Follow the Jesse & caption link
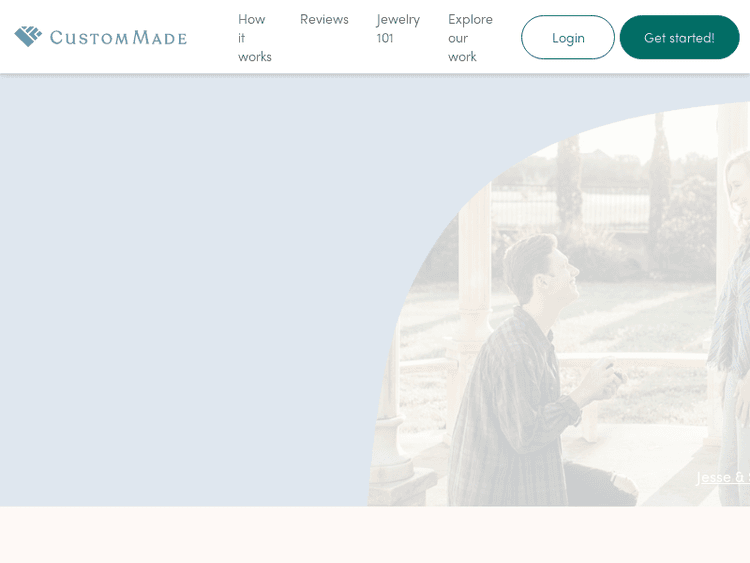Image resolution: width=750 pixels, height=563 pixels. [x=722, y=477]
